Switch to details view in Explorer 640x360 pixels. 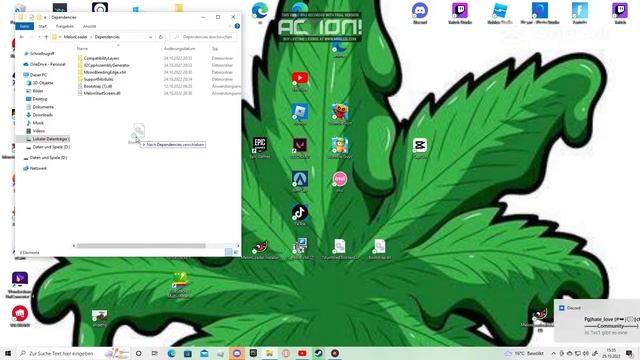tap(229, 252)
